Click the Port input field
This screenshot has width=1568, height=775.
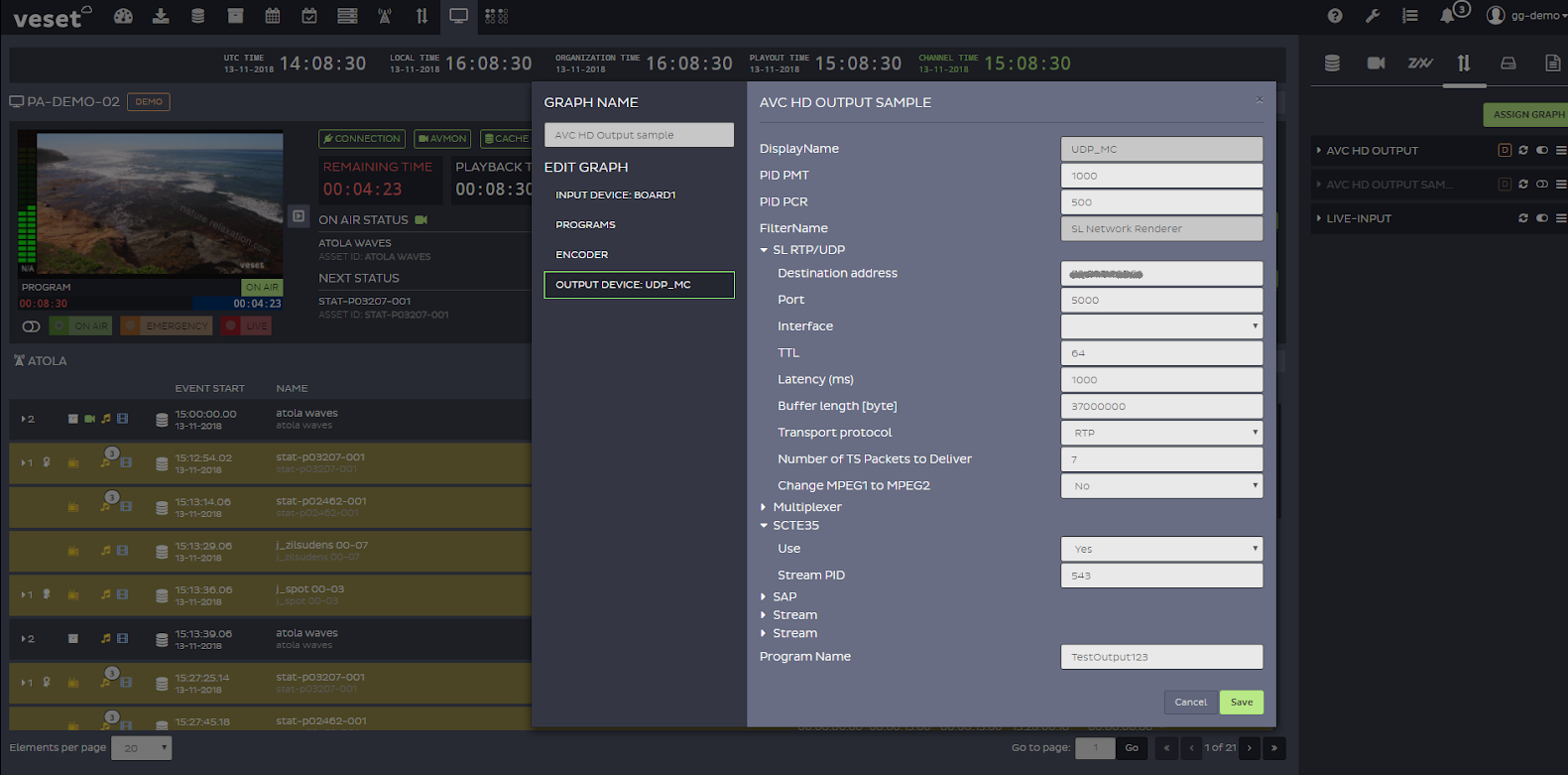[x=1161, y=300]
